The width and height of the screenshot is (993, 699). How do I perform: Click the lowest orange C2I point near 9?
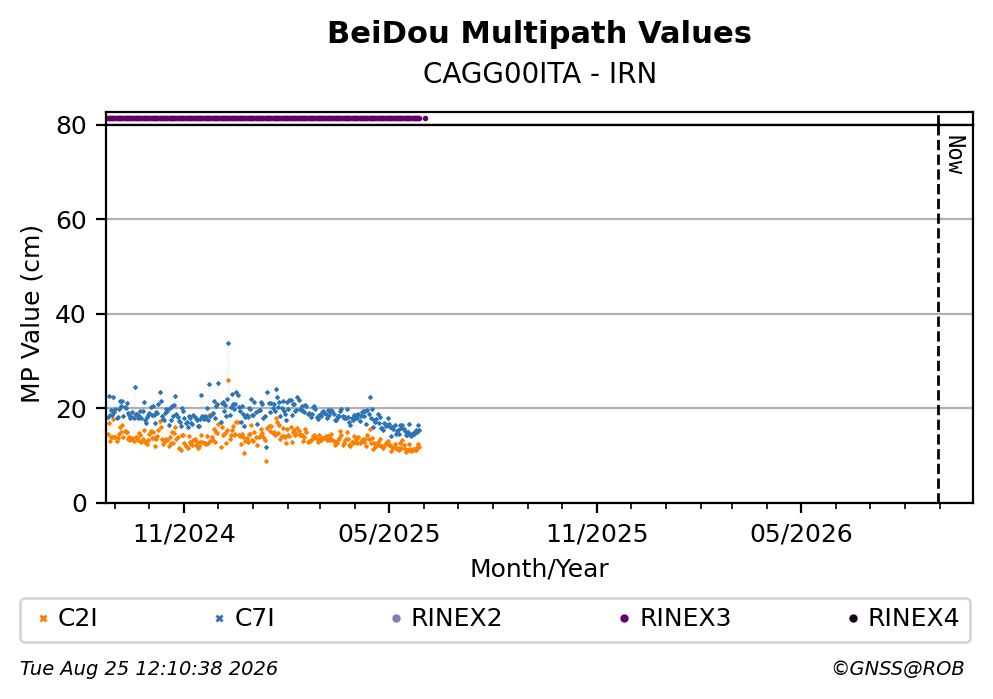point(266,462)
